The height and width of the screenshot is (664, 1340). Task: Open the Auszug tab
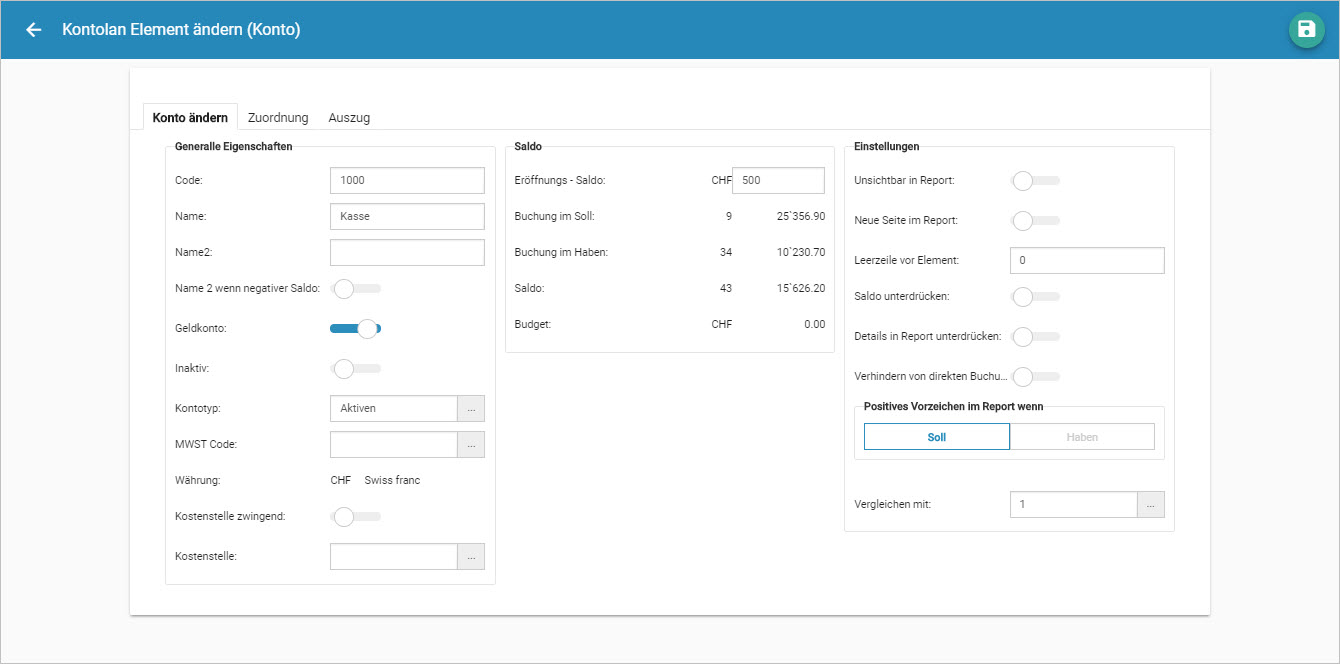point(349,118)
